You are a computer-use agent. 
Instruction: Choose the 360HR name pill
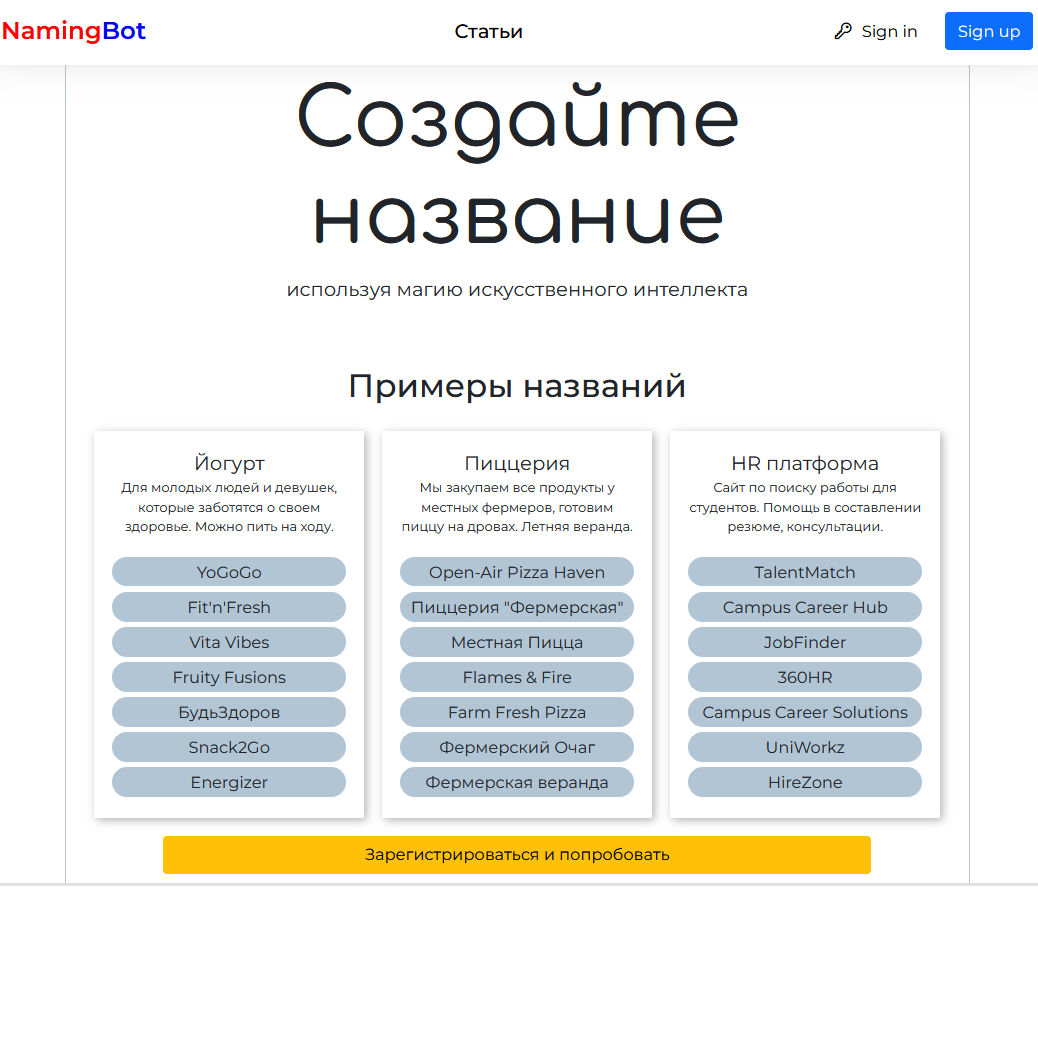[805, 677]
